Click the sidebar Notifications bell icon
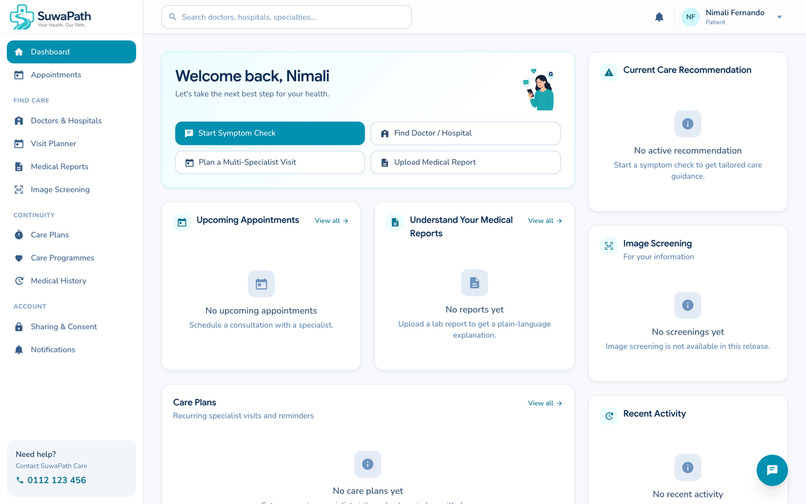The image size is (806, 504). pyautogui.click(x=19, y=350)
